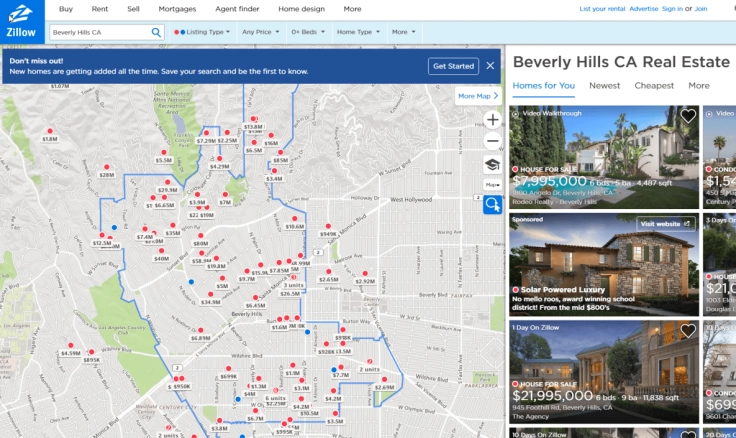Open the Mortgages menu

pos(177,9)
